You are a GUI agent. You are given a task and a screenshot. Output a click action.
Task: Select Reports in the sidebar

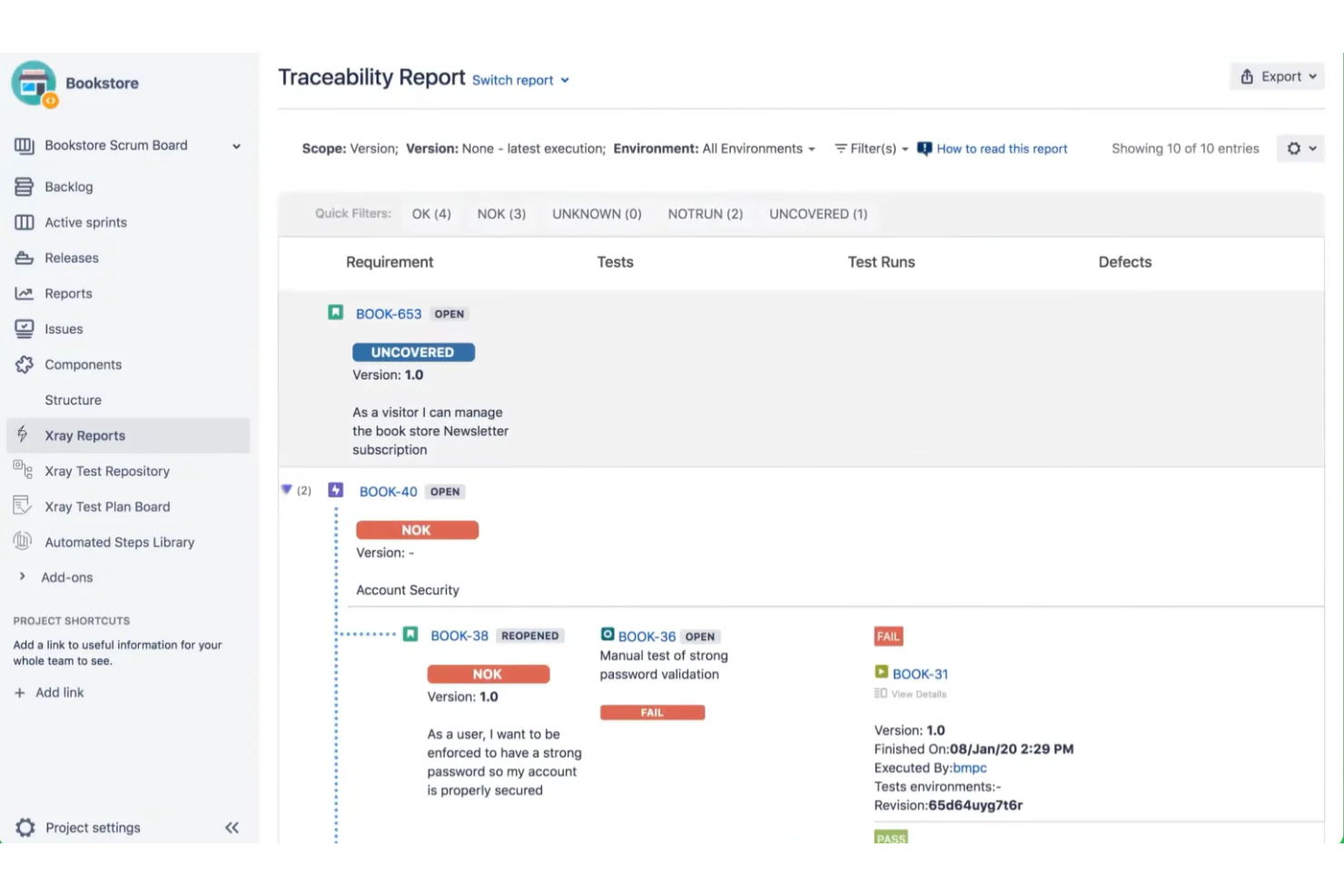click(x=69, y=293)
